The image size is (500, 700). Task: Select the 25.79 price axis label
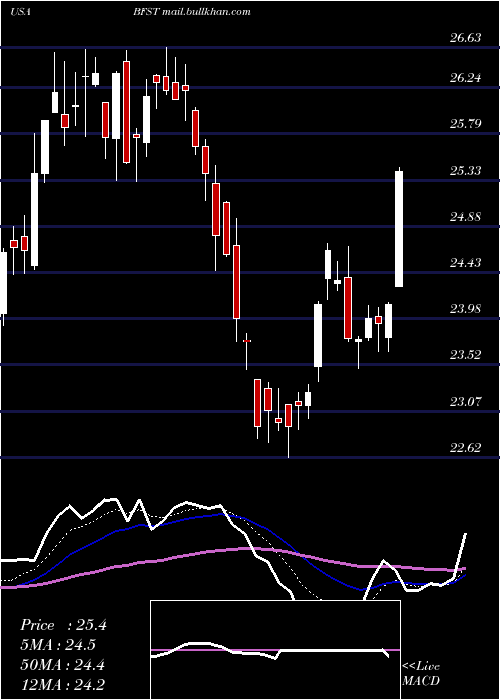[466, 124]
